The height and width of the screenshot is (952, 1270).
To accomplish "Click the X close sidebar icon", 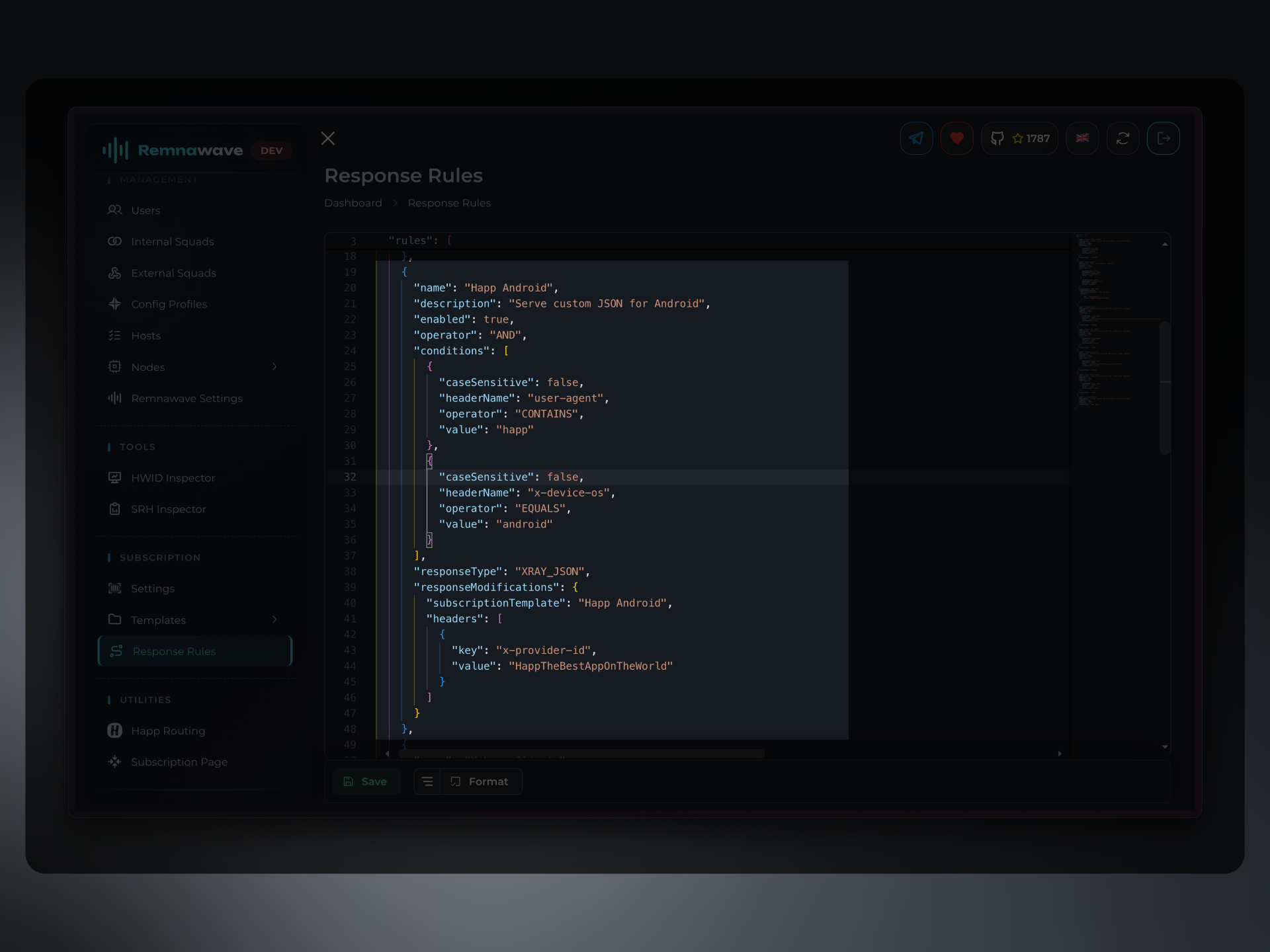I will tap(327, 138).
